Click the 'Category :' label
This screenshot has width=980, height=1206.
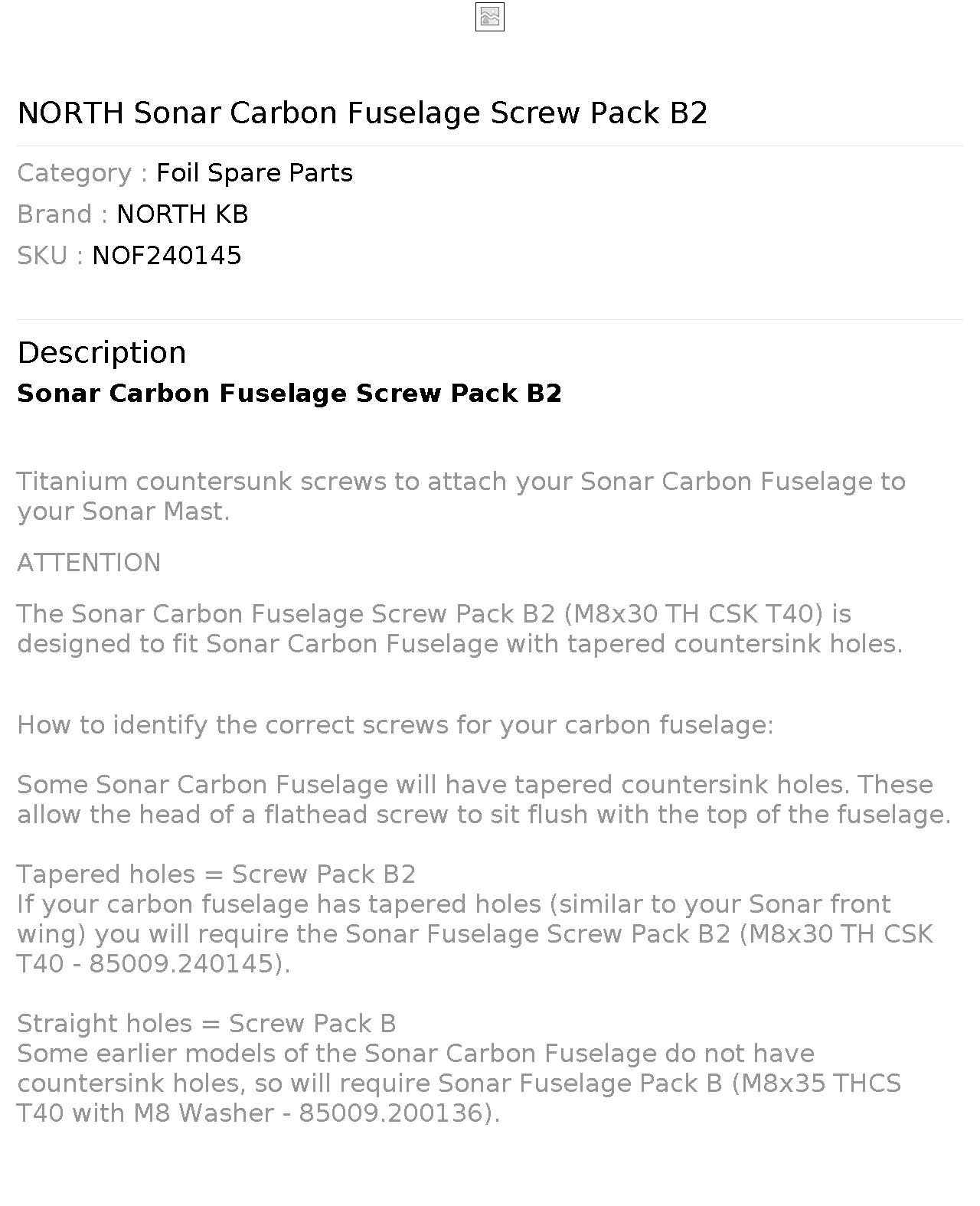pyautogui.click(x=83, y=173)
